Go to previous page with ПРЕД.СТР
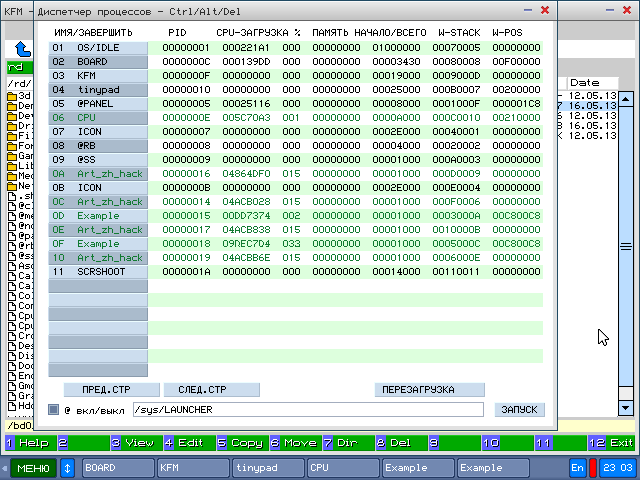Screen dimensions: 640x480 [111, 389]
